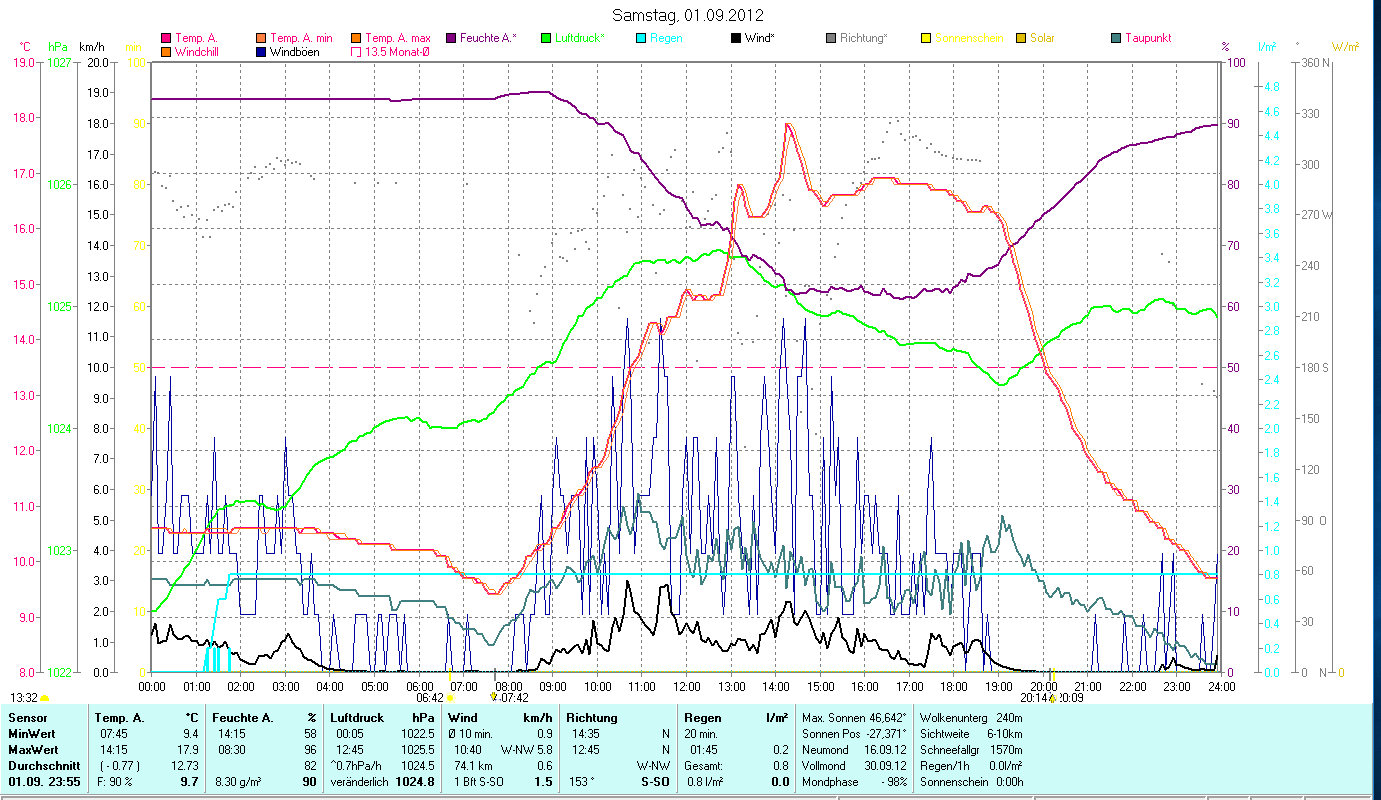Select the Windböen blue legend square
This screenshot has width=1381, height=800.
[x=261, y=51]
